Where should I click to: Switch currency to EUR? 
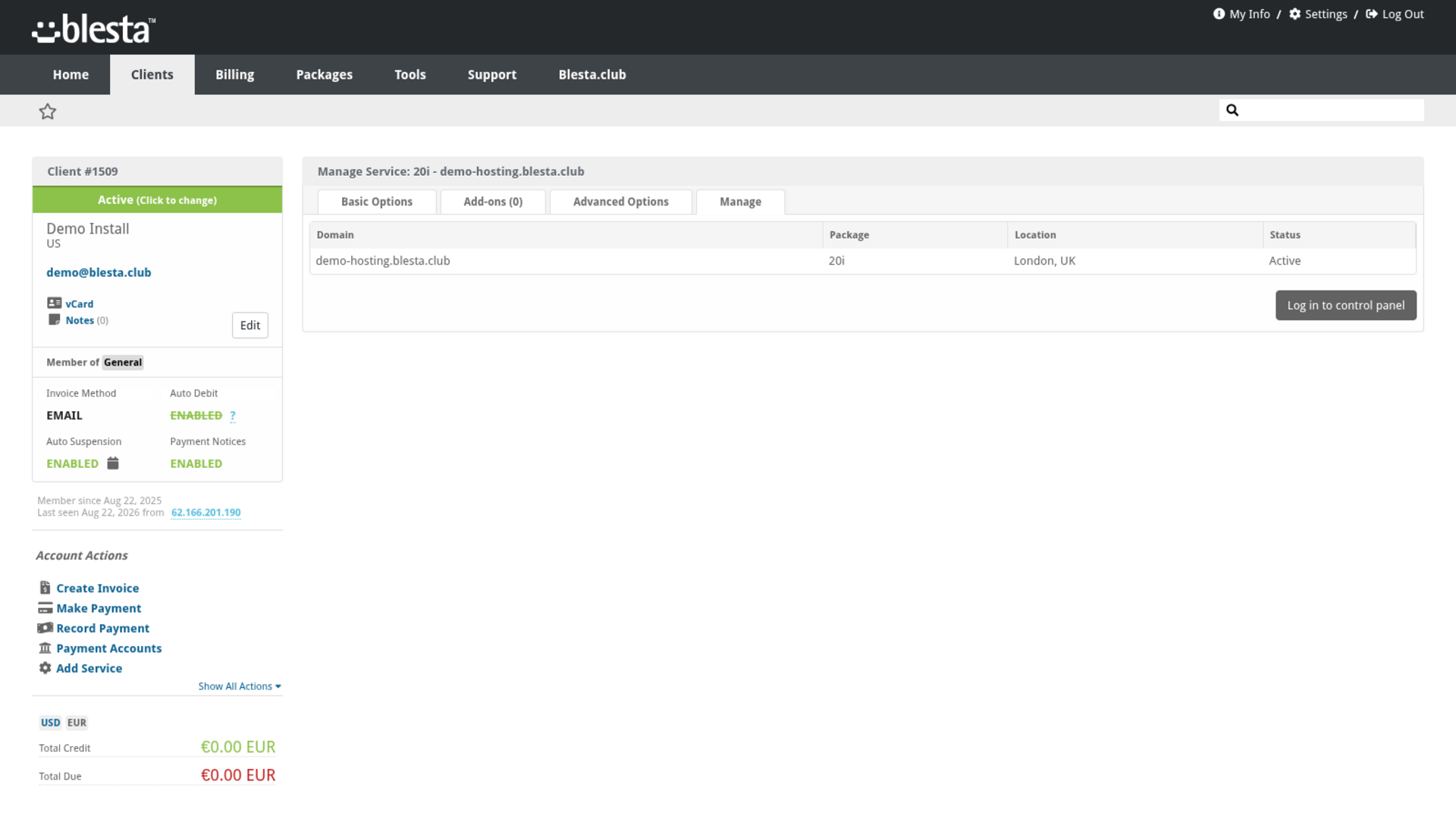click(x=77, y=723)
